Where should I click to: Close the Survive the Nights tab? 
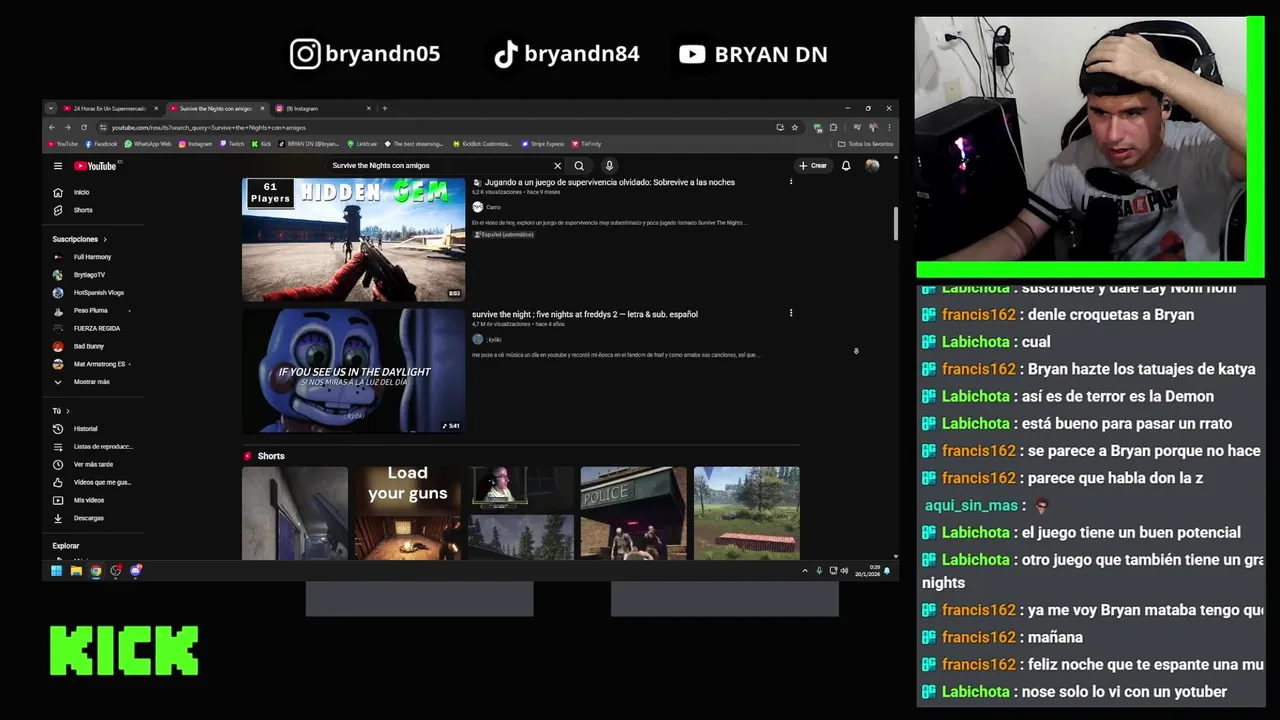[263, 108]
